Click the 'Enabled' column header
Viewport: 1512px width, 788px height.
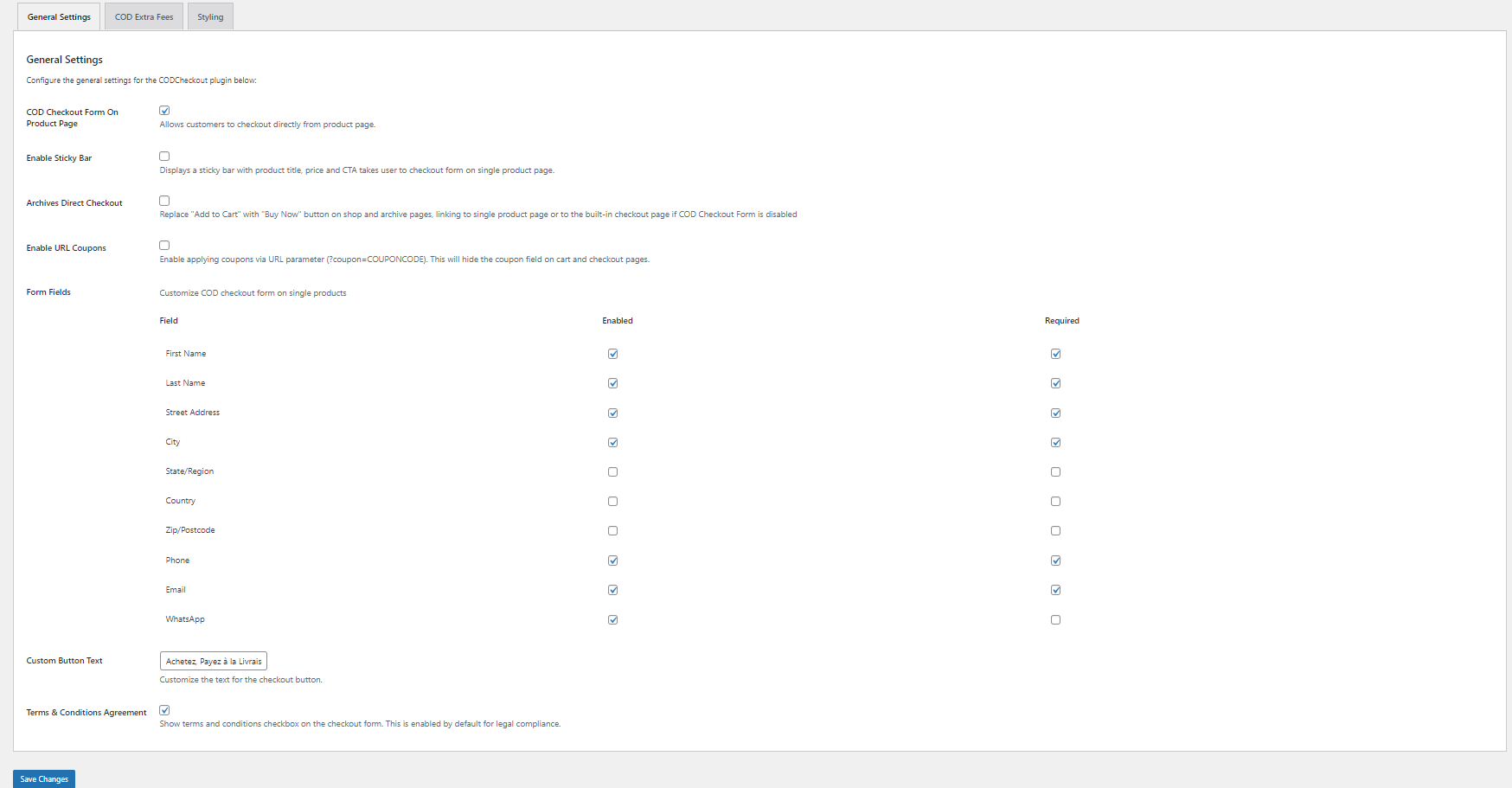pos(618,321)
